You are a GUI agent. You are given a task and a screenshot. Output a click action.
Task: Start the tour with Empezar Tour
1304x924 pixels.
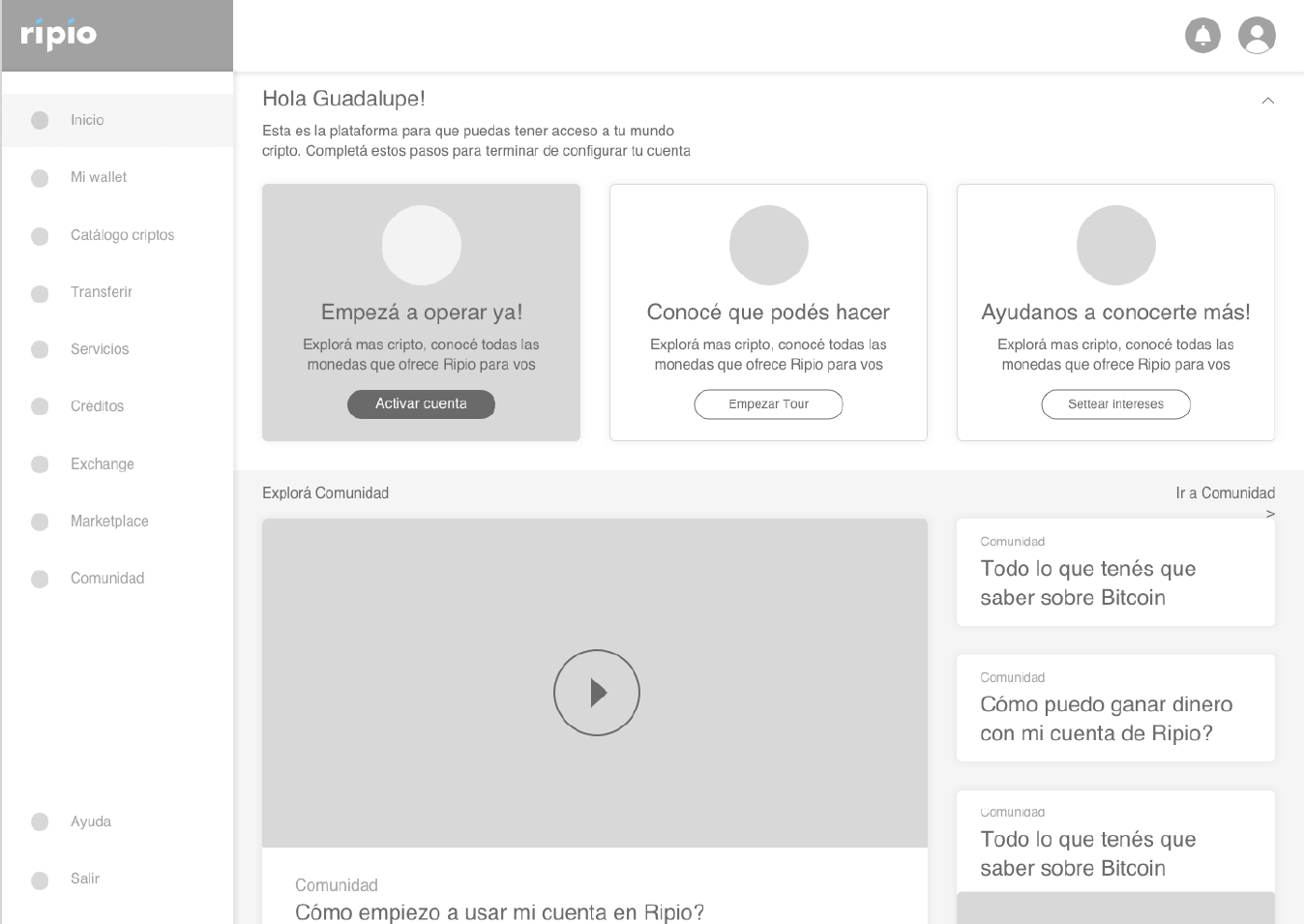[x=768, y=404]
